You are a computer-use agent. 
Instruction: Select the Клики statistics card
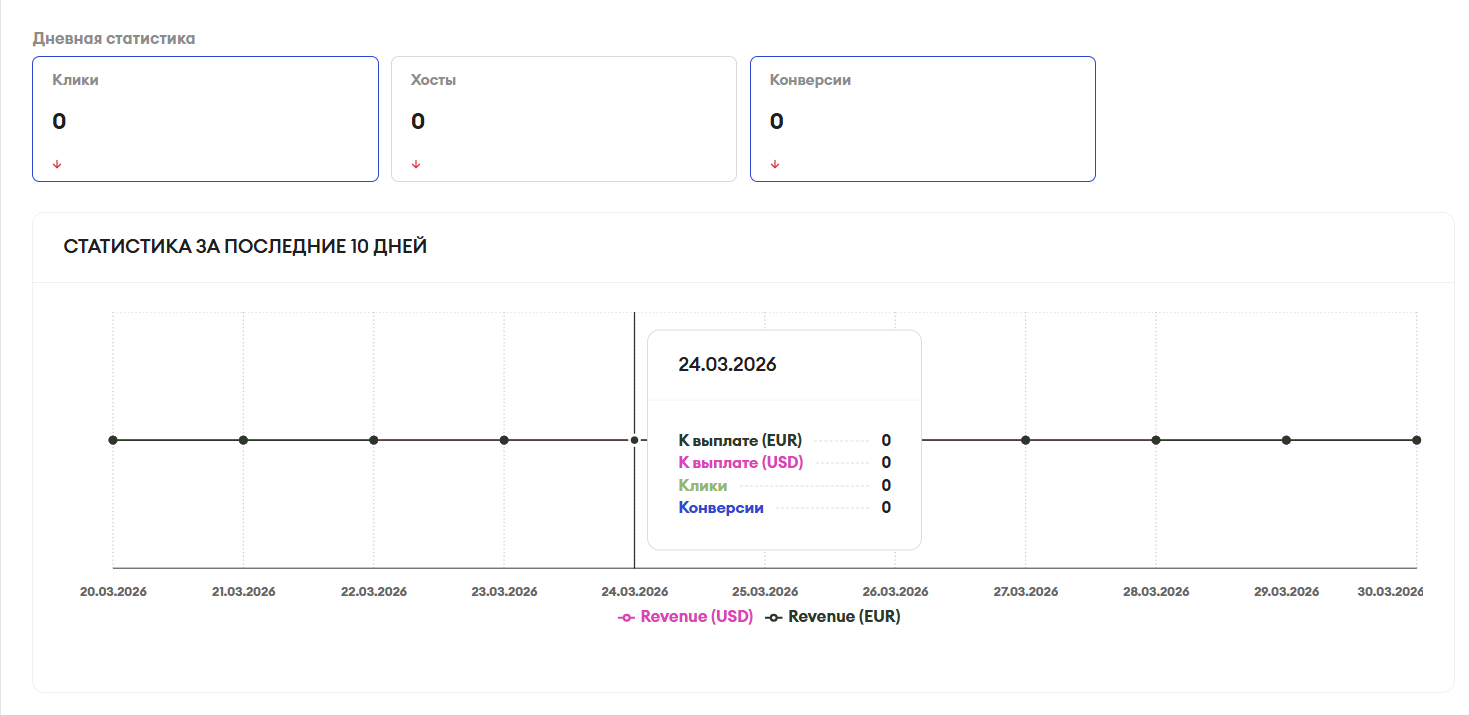[205, 119]
